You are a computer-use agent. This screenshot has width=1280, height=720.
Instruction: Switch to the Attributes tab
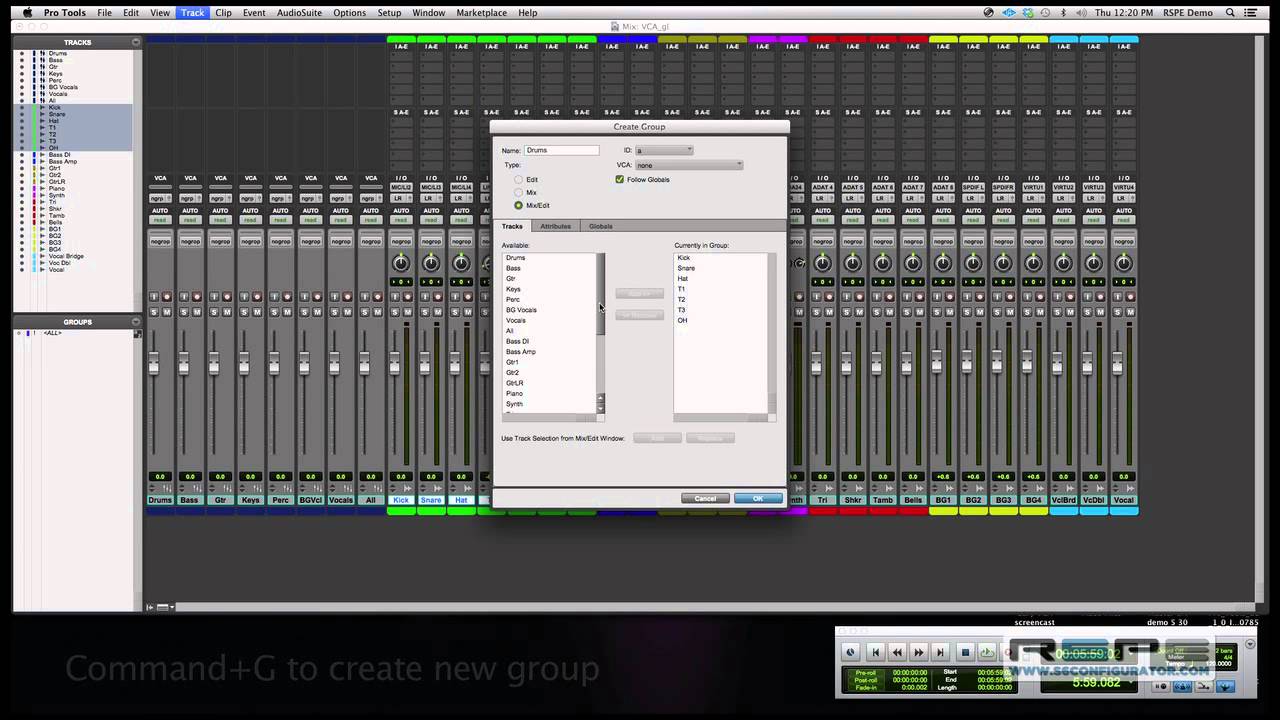[555, 226]
